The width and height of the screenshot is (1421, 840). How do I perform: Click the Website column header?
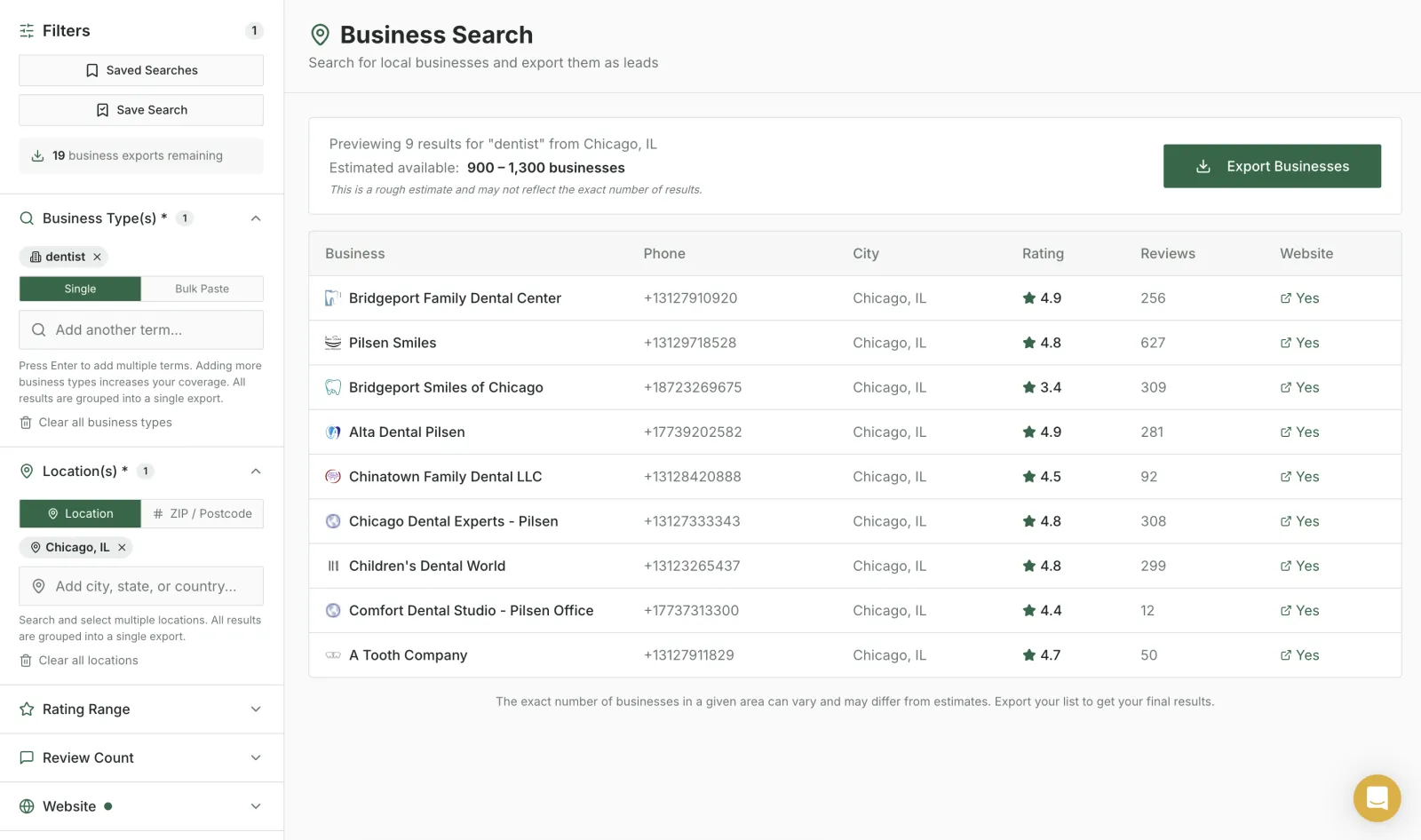(1306, 254)
